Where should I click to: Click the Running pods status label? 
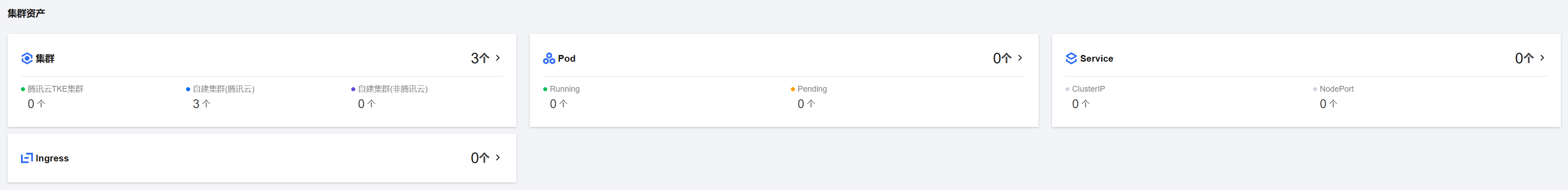point(564,89)
